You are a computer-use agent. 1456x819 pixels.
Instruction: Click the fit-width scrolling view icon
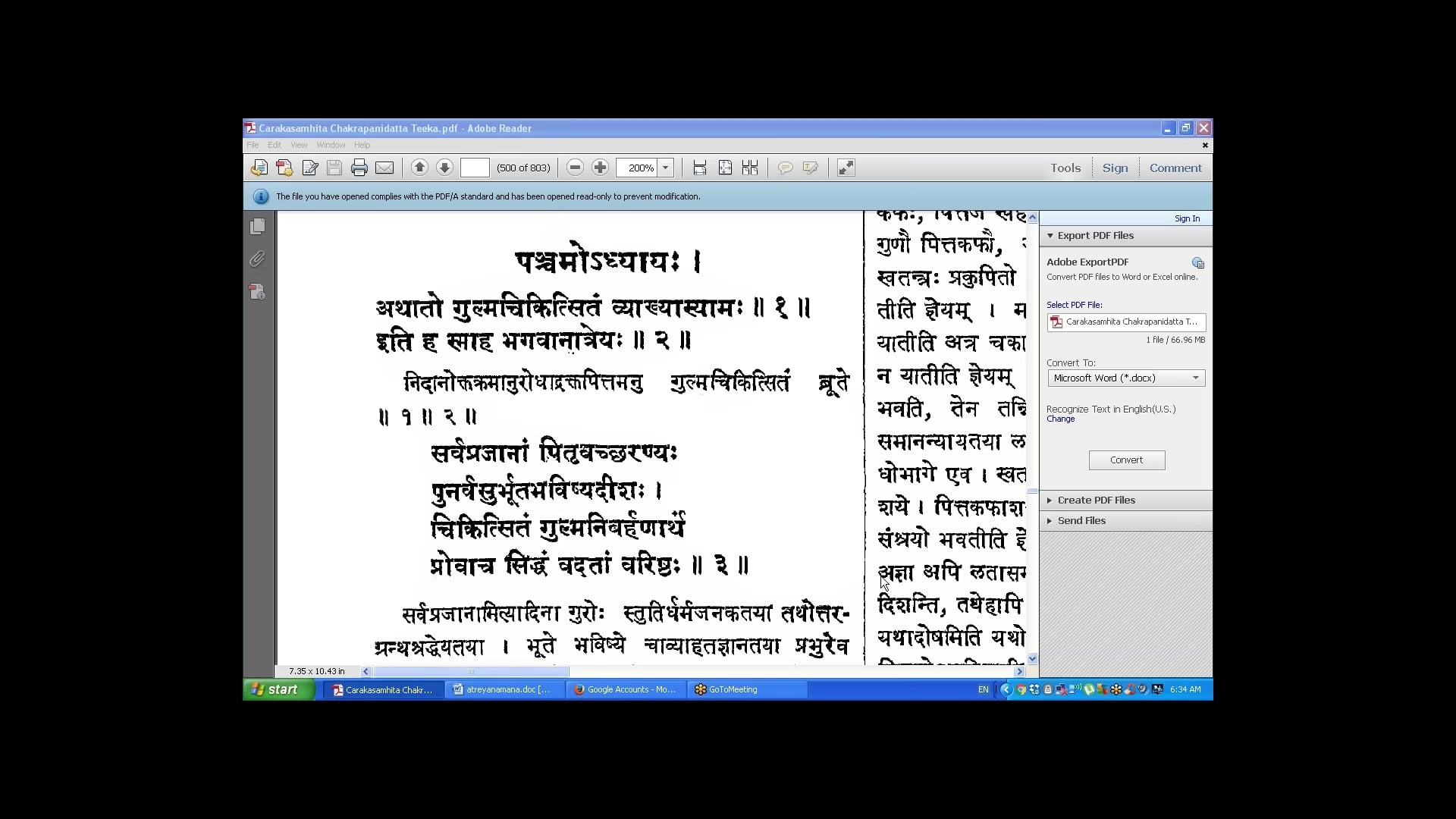tap(700, 168)
